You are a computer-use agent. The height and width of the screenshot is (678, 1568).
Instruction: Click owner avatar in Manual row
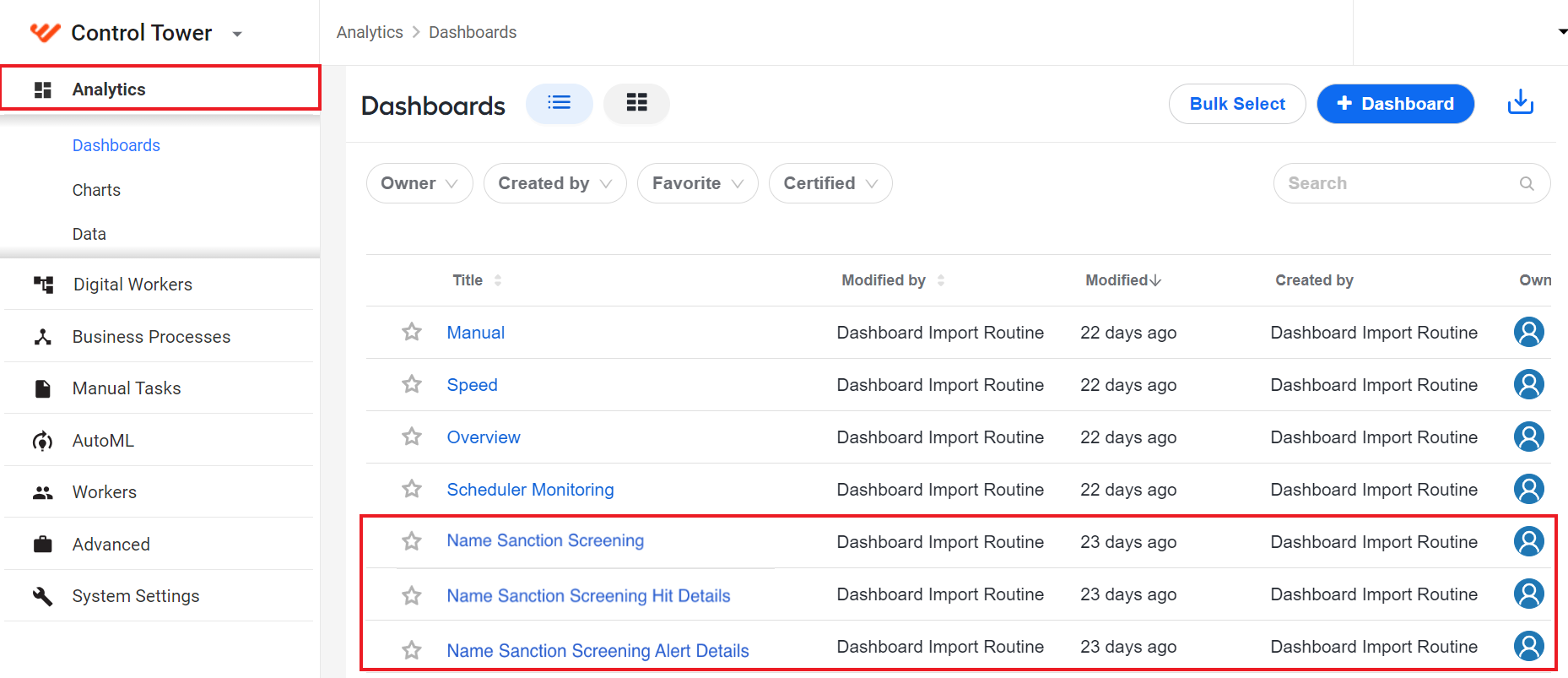click(1528, 332)
